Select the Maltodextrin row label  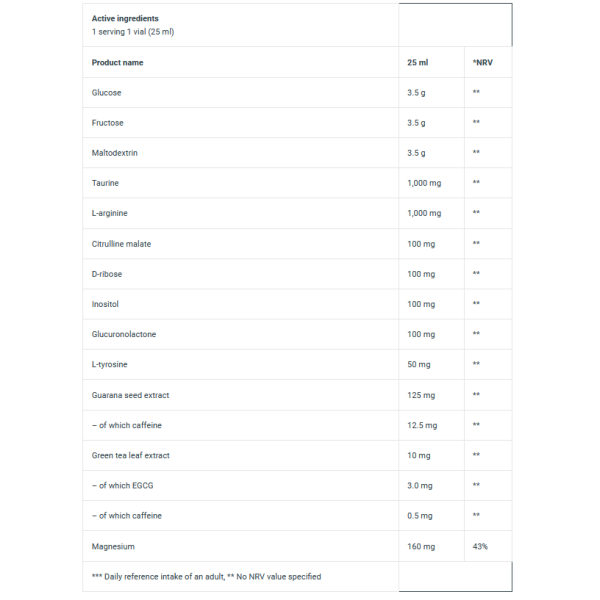point(114,153)
